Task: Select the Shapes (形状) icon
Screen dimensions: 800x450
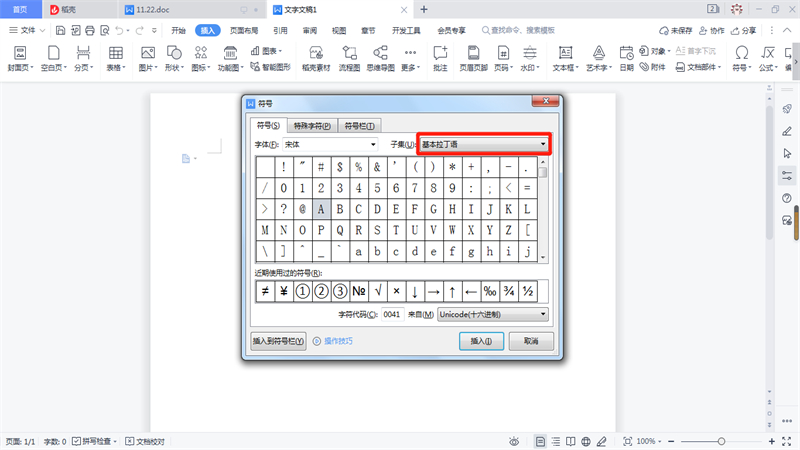Action: (x=174, y=57)
